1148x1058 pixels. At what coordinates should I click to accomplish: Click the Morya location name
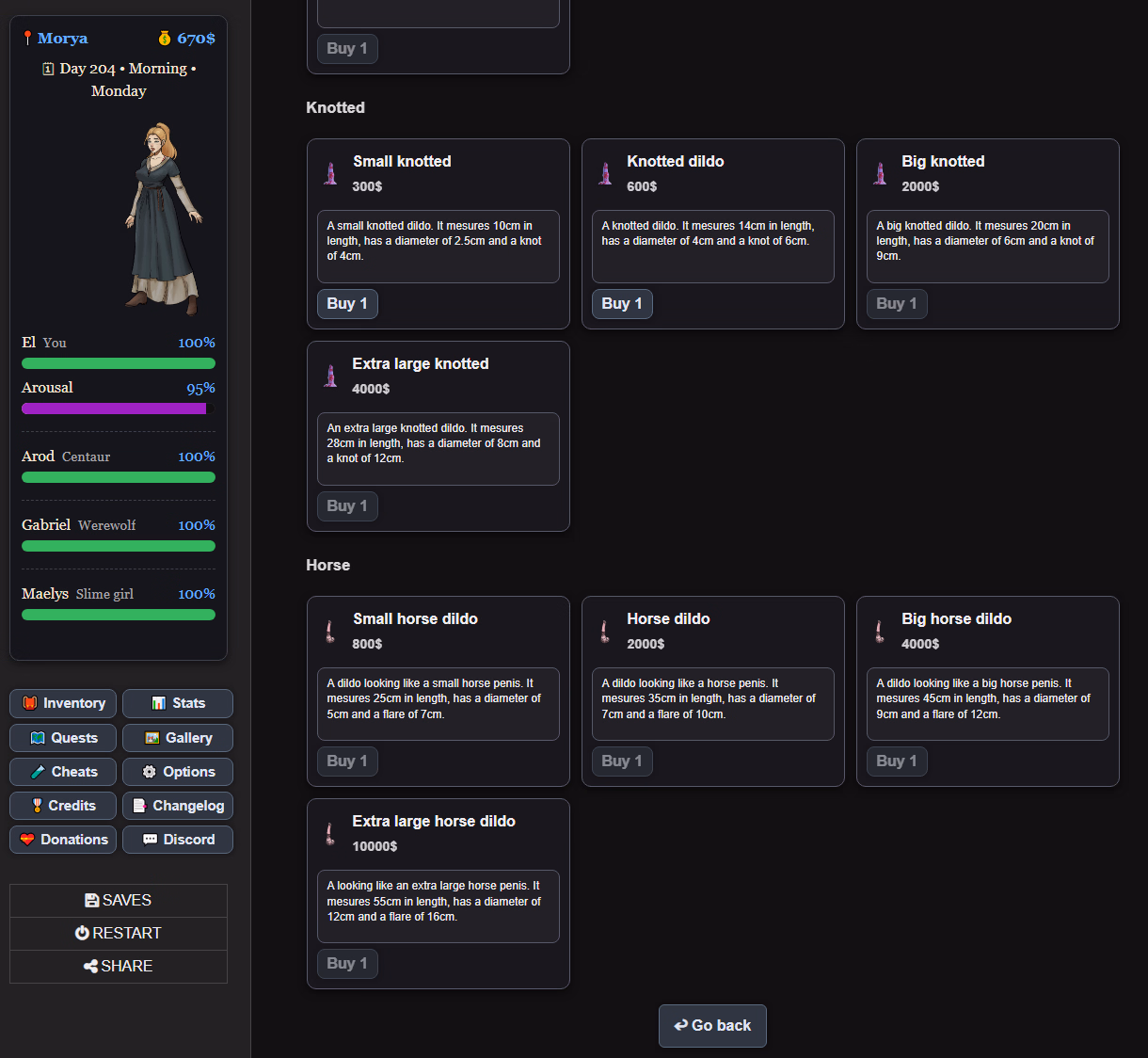click(62, 39)
